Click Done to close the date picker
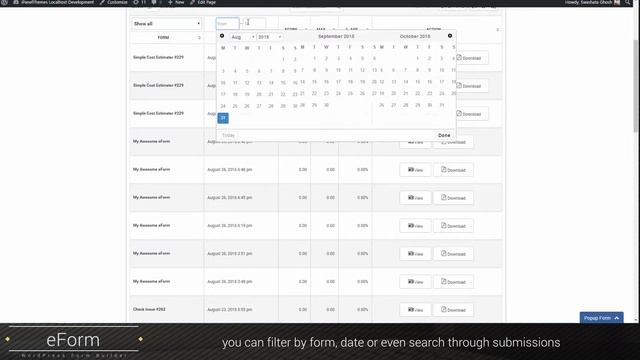 coord(444,135)
